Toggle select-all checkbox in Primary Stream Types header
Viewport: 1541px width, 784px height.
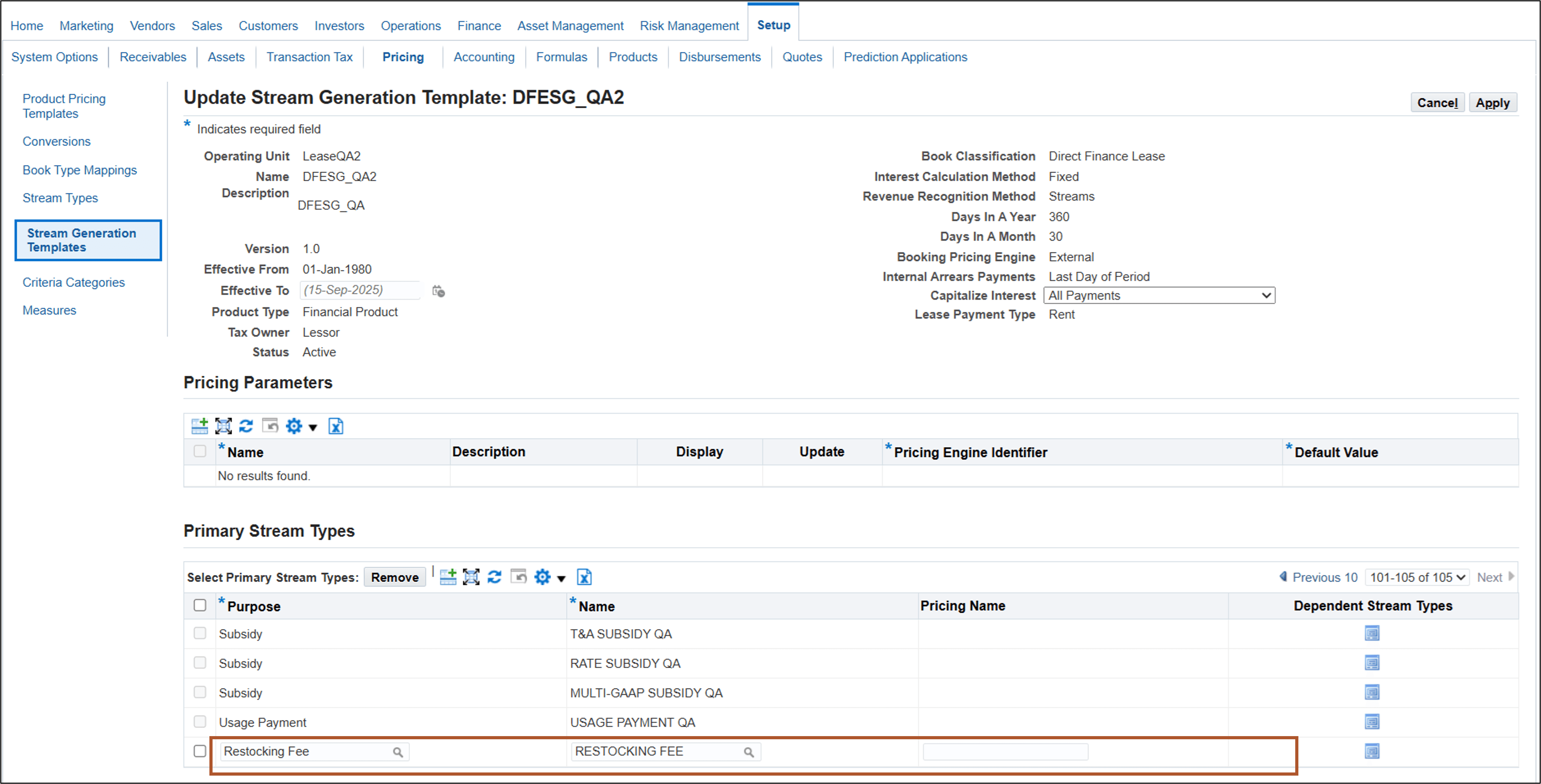coord(200,605)
